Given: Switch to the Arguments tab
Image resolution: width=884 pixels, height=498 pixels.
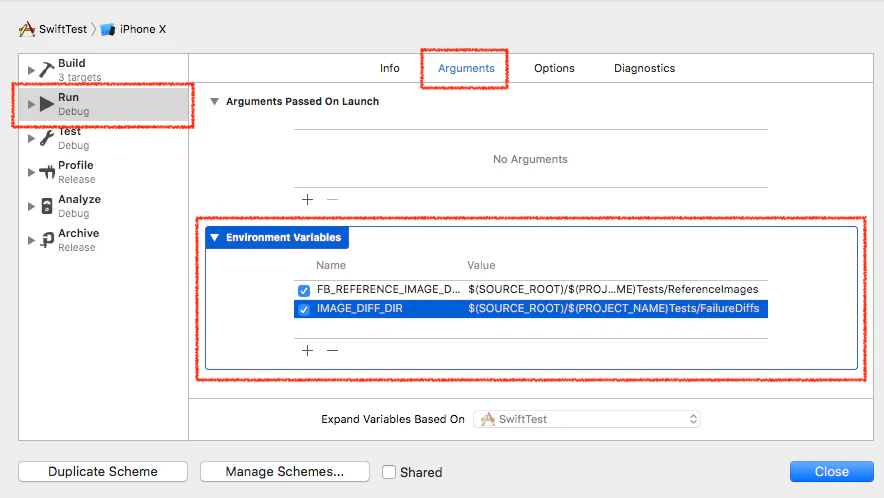Looking at the screenshot, I should click(x=466, y=68).
